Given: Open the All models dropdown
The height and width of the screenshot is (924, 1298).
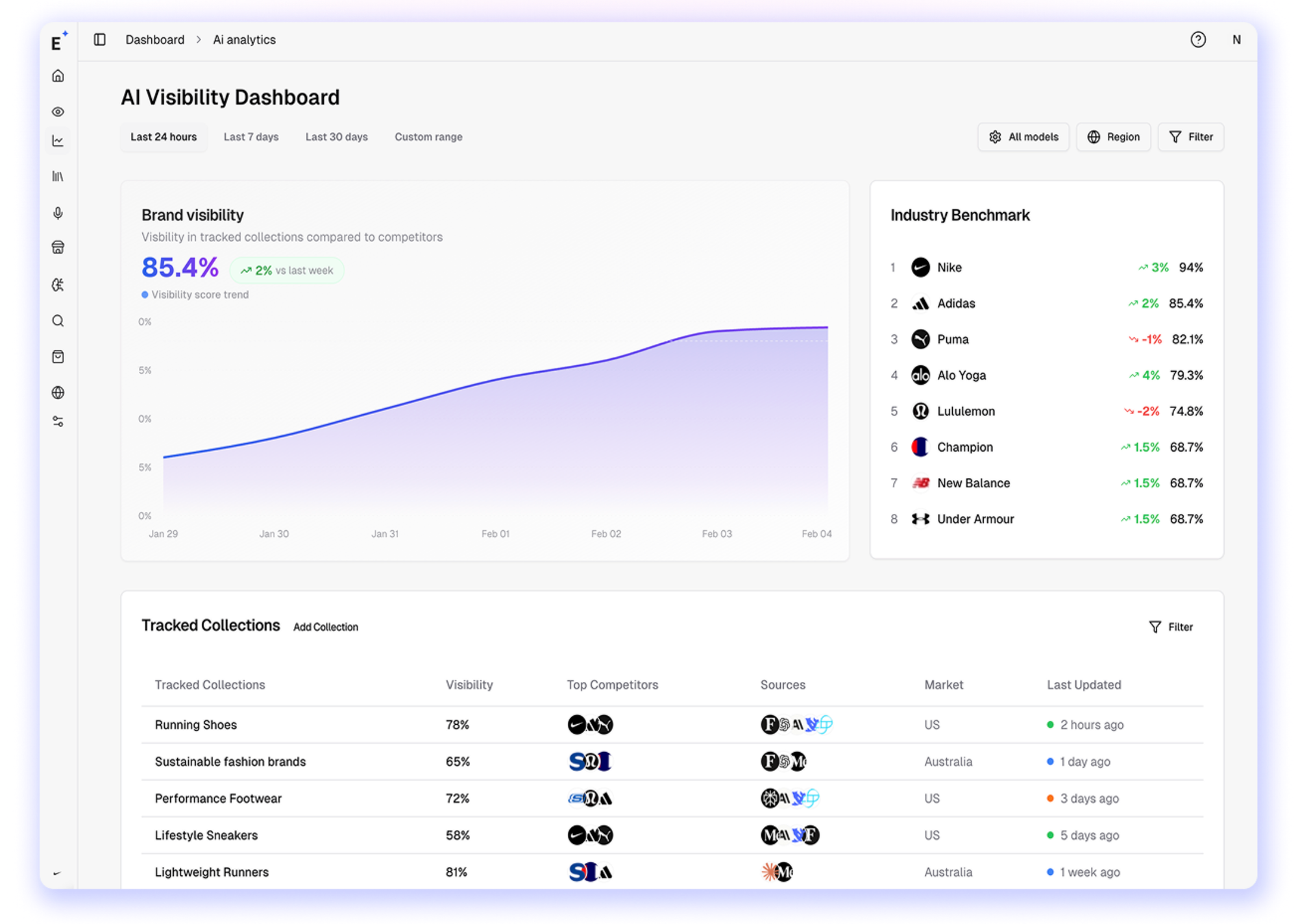Looking at the screenshot, I should click(1023, 137).
